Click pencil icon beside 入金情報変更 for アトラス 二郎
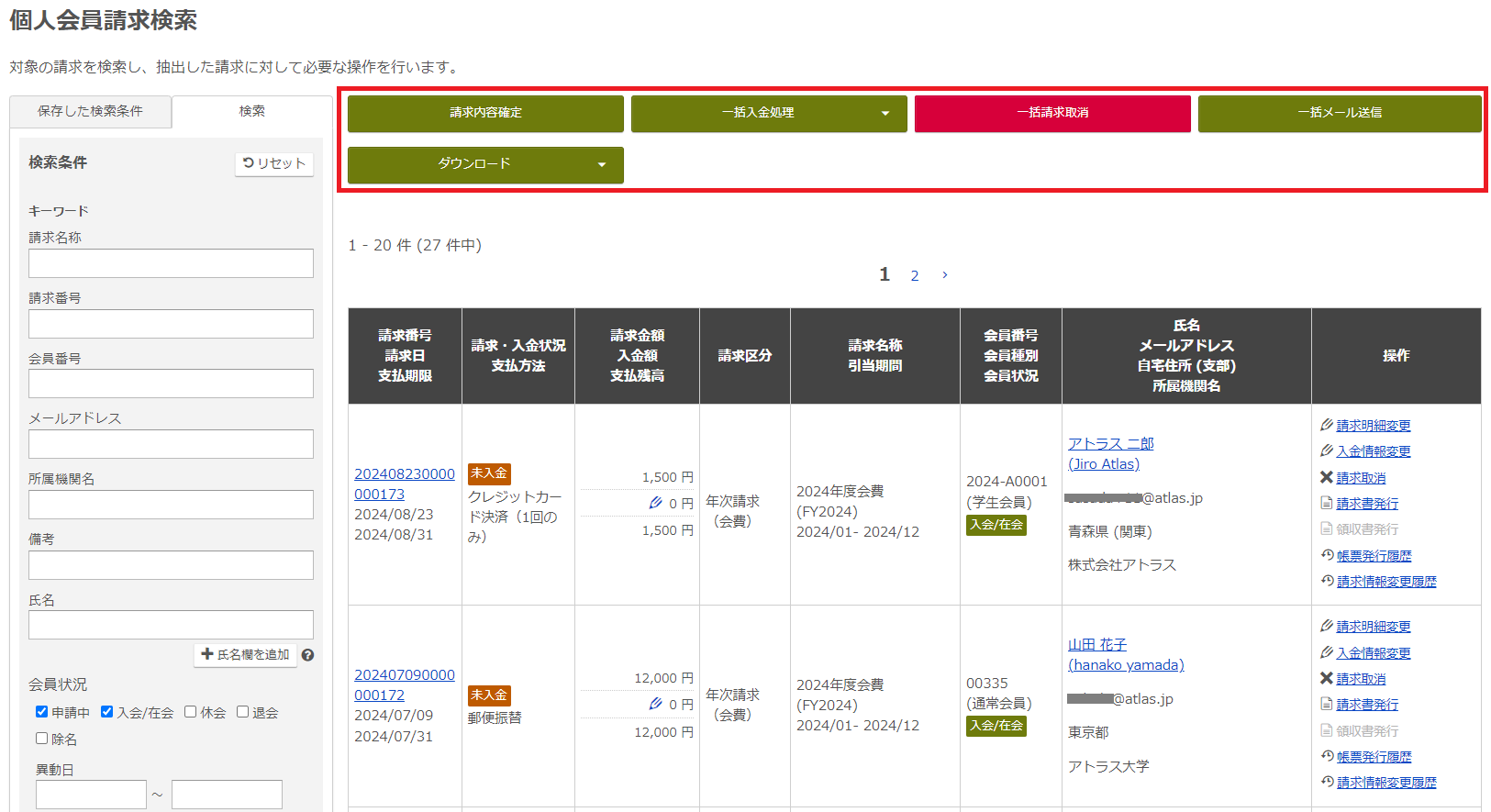The width and height of the screenshot is (1491, 812). (x=1326, y=450)
